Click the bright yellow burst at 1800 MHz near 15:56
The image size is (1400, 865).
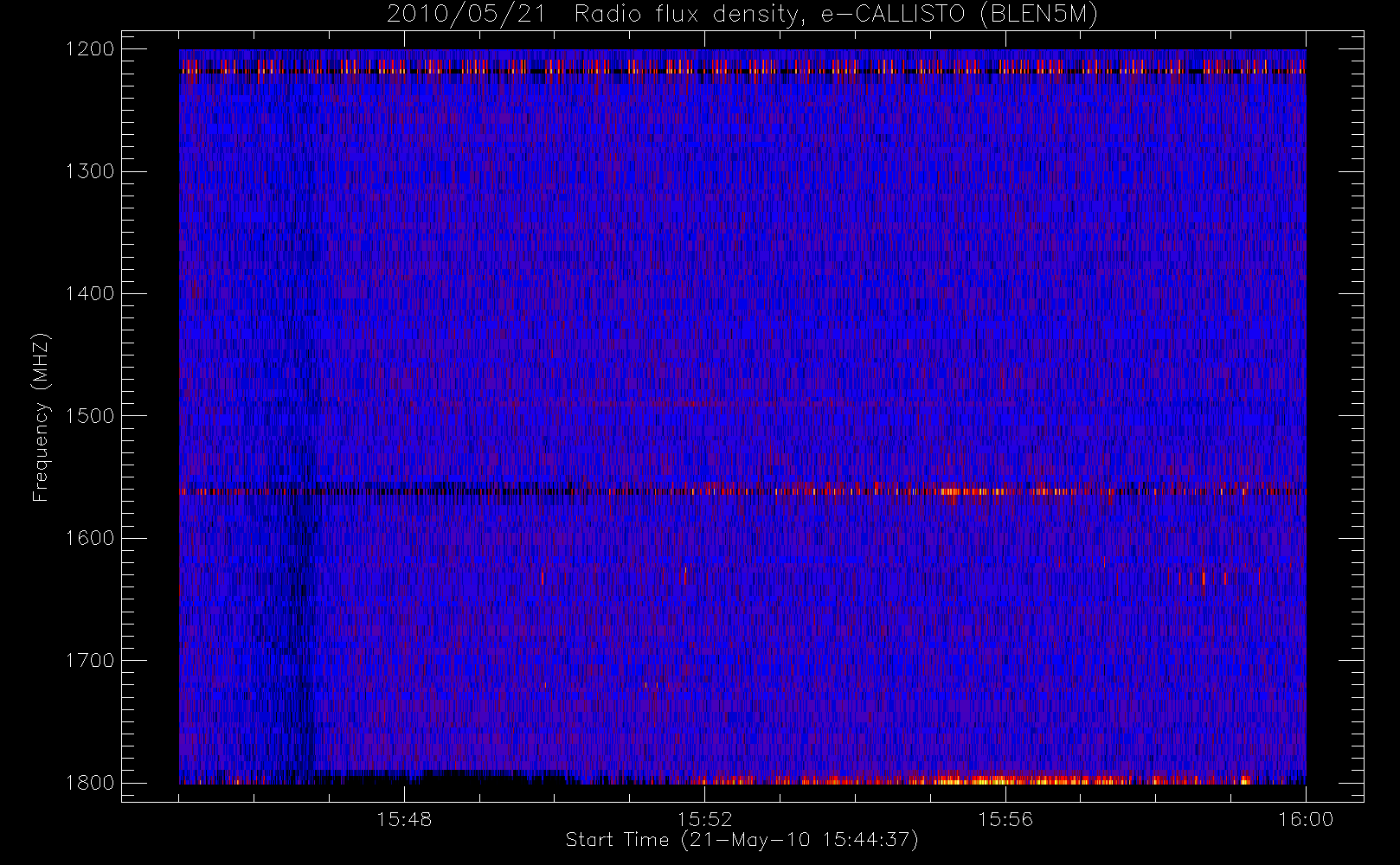[x=1004, y=780]
